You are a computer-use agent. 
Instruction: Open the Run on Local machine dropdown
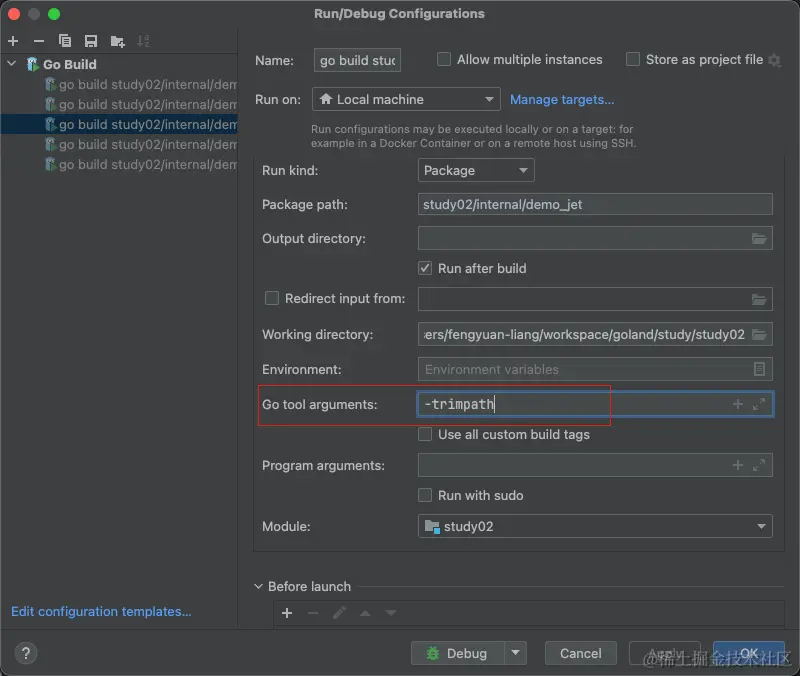click(406, 99)
